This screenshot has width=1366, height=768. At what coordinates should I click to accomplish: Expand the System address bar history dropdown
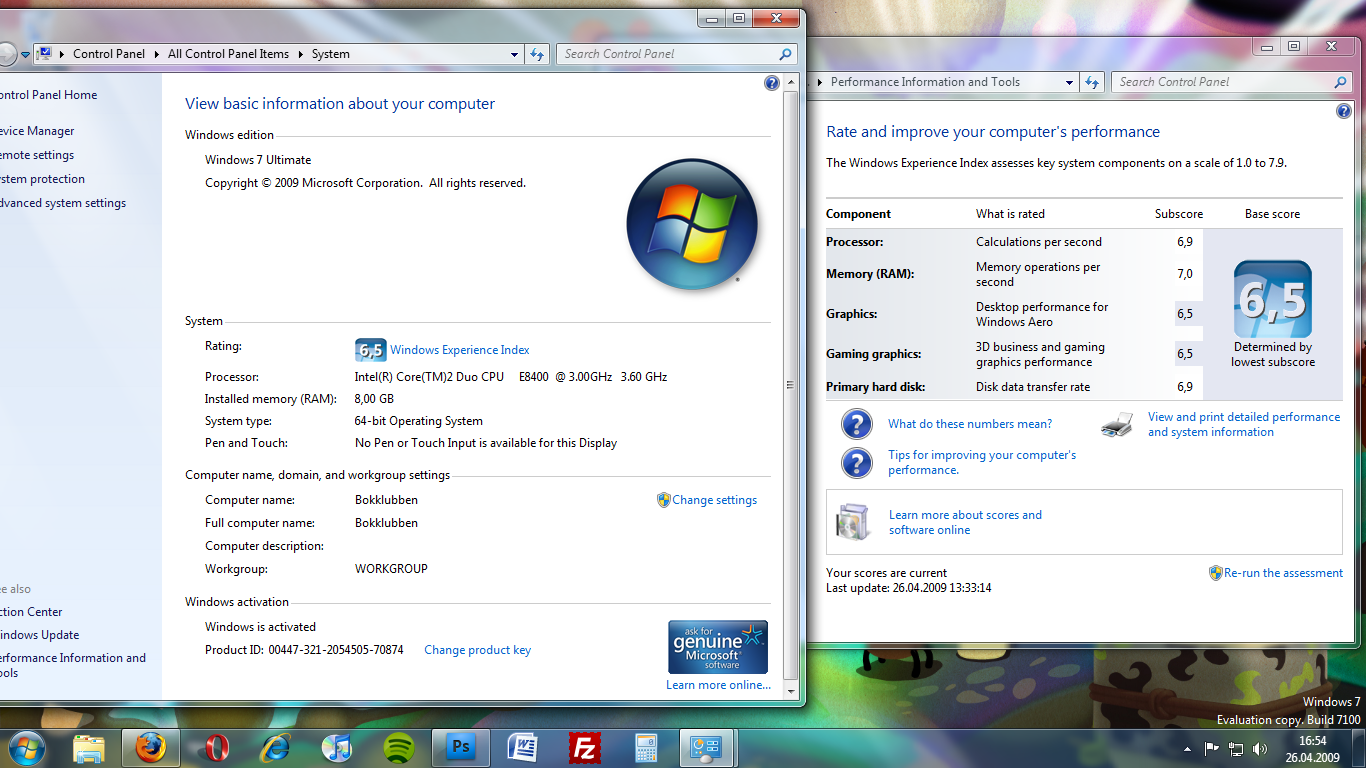coord(515,54)
